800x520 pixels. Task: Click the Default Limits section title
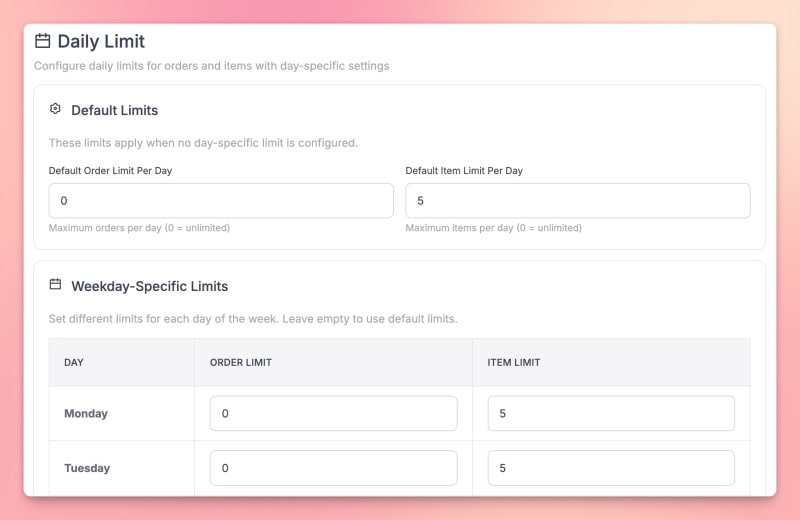[x=114, y=110]
